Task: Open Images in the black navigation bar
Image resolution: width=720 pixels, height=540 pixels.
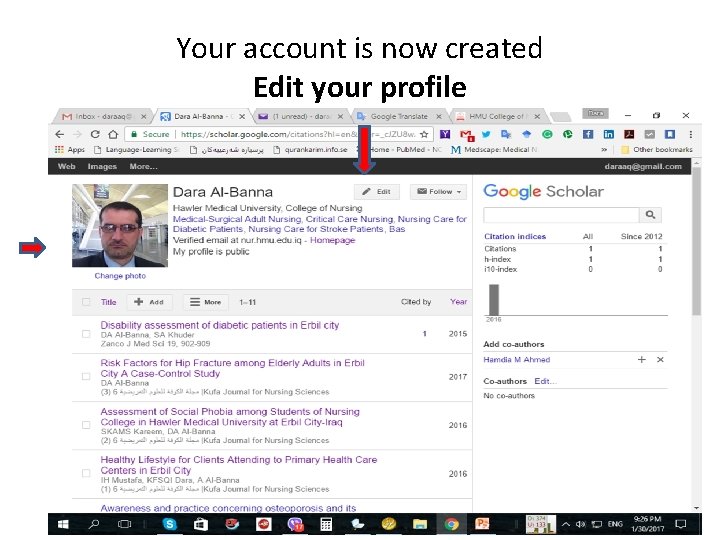Action: click(x=102, y=166)
